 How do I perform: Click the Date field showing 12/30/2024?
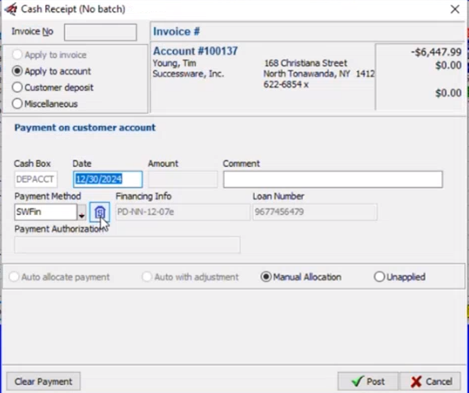point(108,179)
